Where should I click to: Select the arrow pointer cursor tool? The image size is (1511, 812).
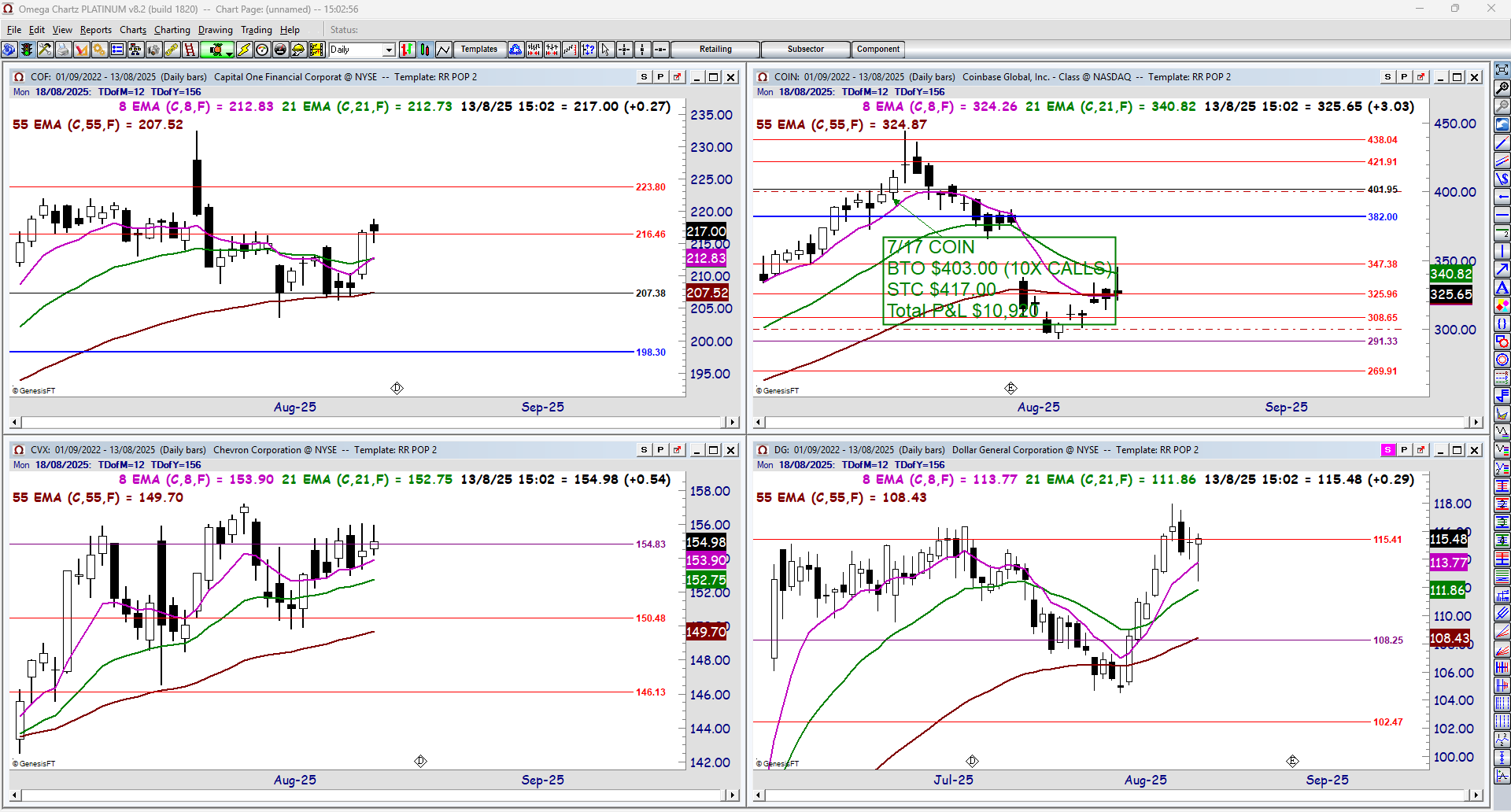[605, 50]
